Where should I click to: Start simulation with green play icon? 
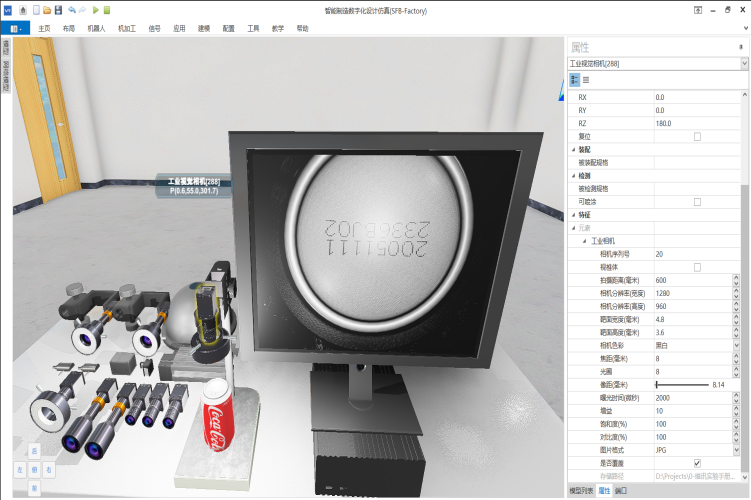pos(96,10)
